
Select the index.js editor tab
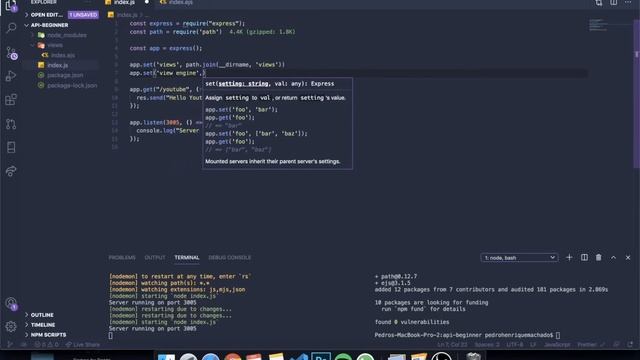[127, 2]
